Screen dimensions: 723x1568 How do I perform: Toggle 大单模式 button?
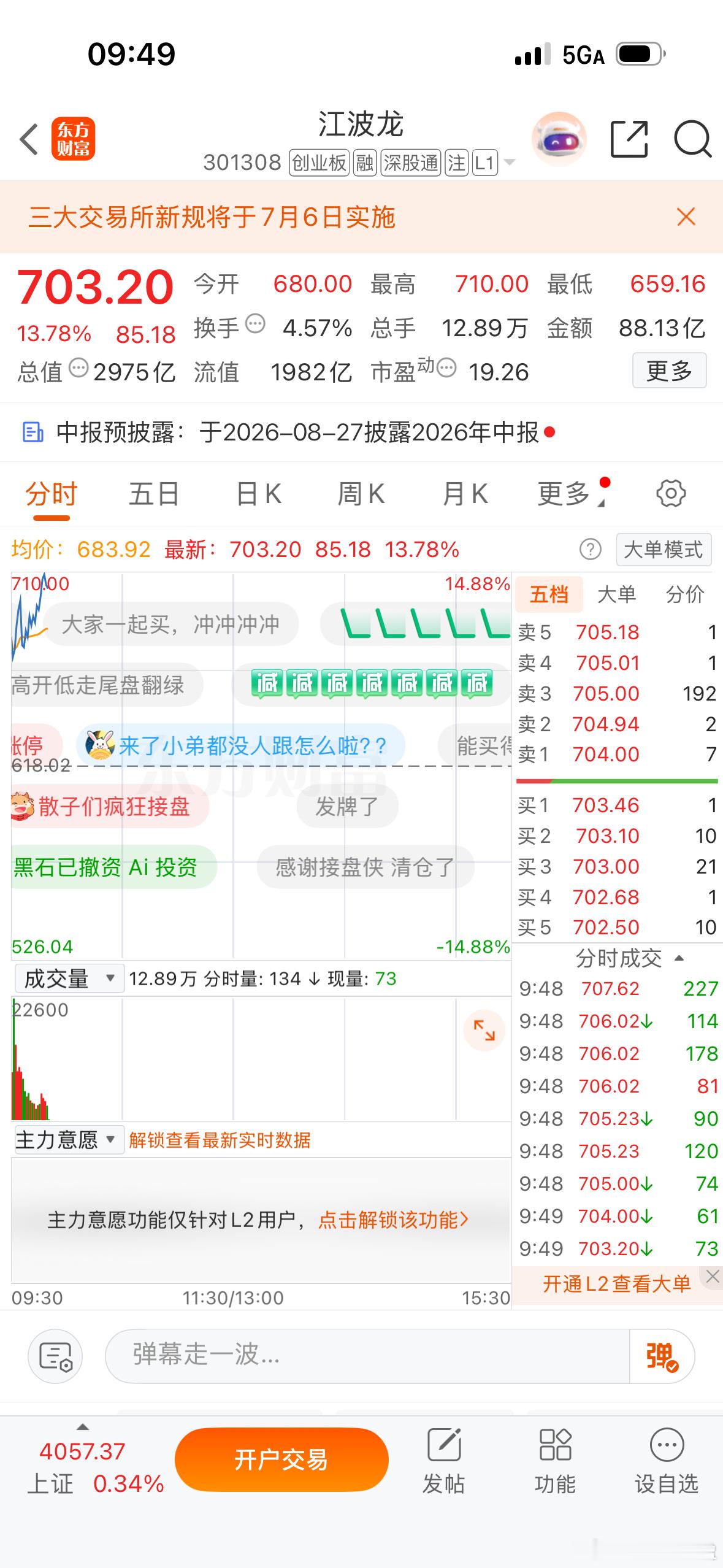[x=664, y=549]
